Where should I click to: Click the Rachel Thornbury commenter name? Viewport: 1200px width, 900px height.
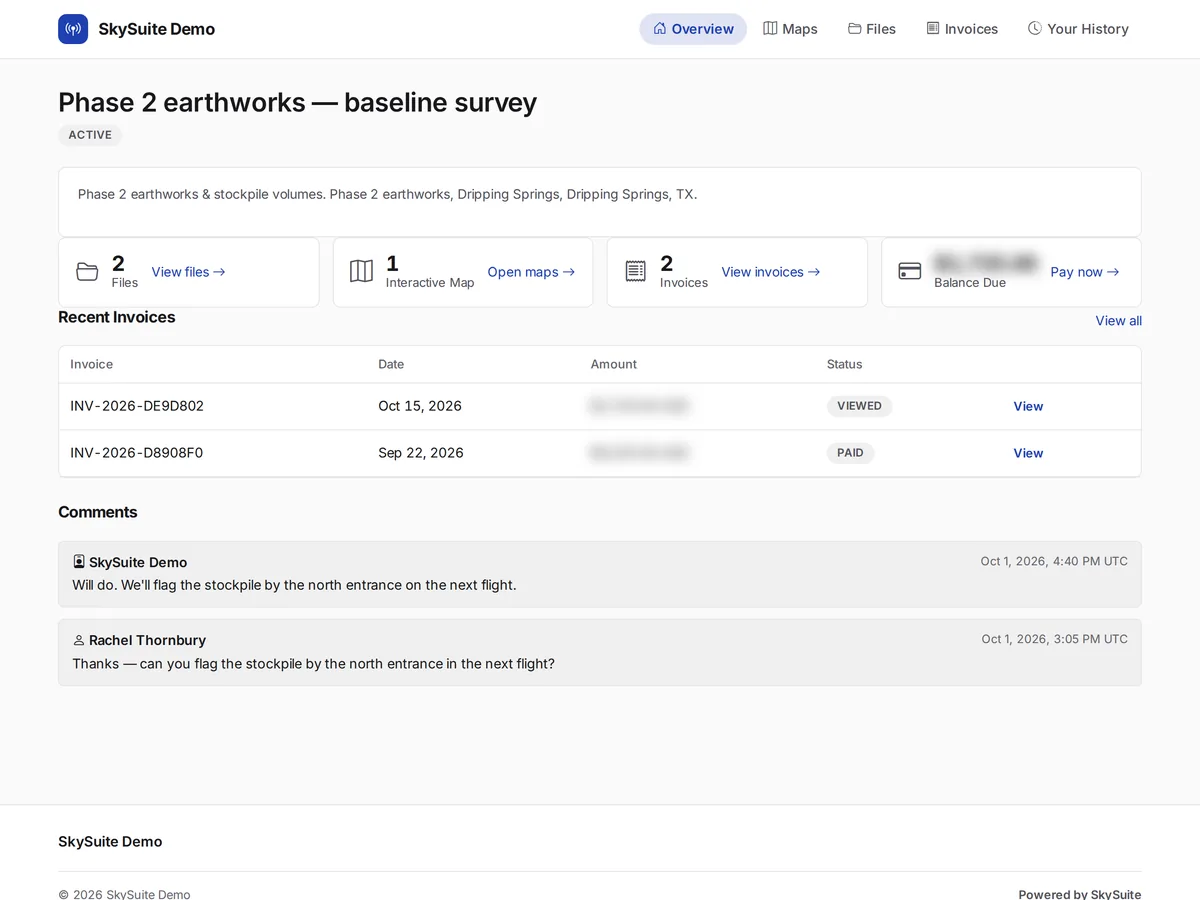point(147,640)
